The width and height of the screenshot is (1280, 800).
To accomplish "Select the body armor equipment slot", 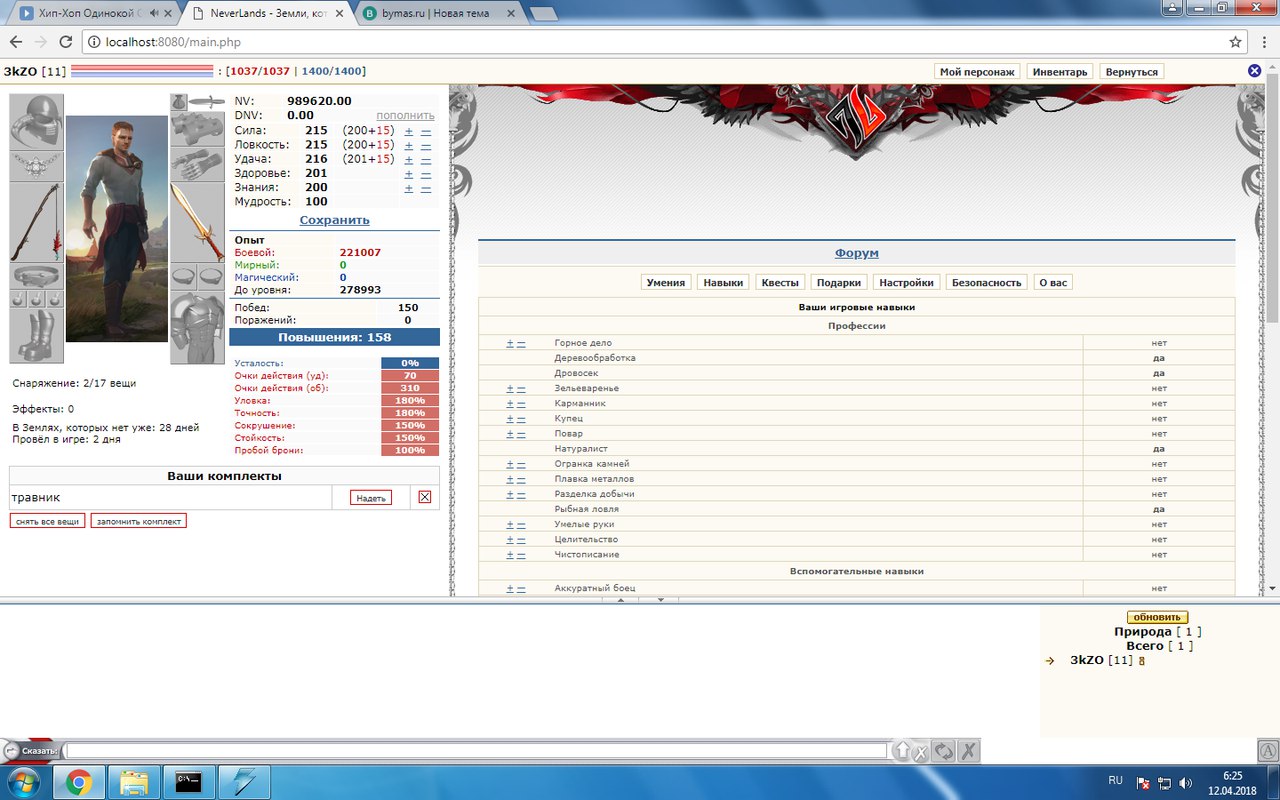I will point(197,329).
